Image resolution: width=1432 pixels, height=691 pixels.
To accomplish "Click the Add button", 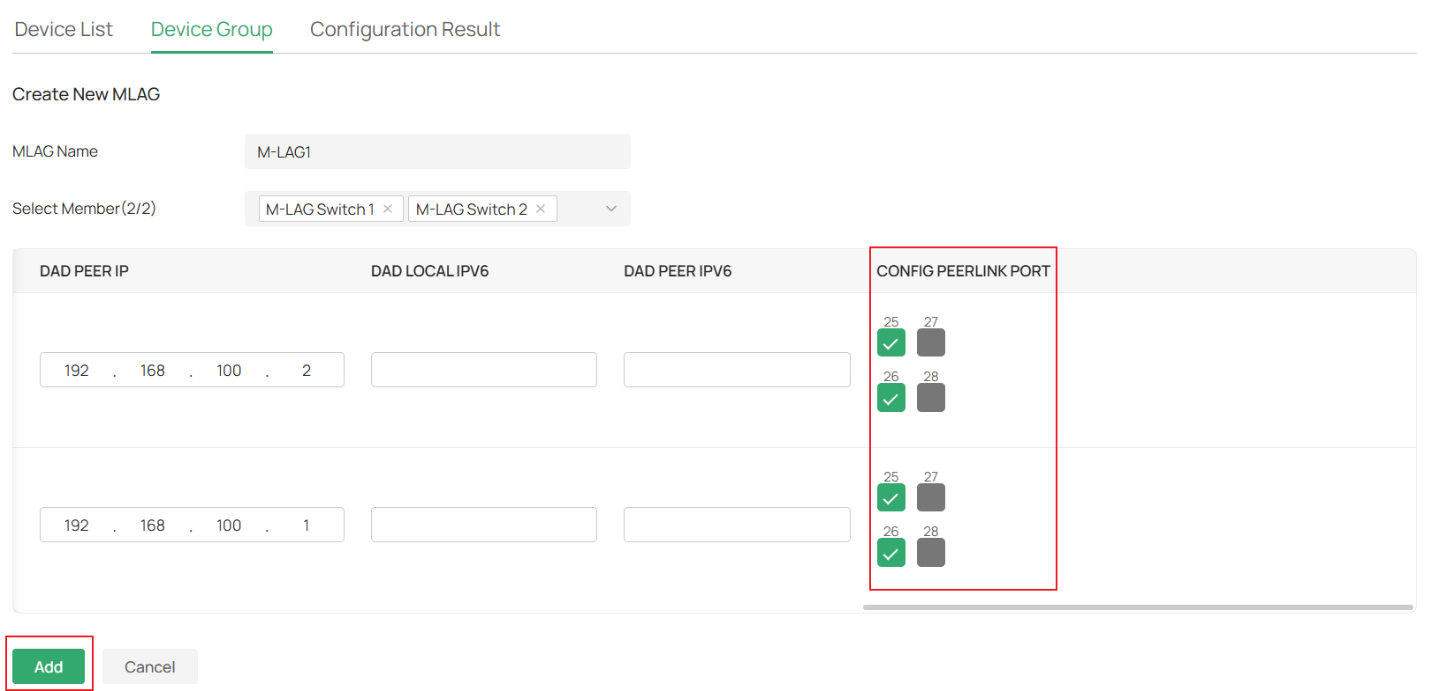I will click(48, 667).
